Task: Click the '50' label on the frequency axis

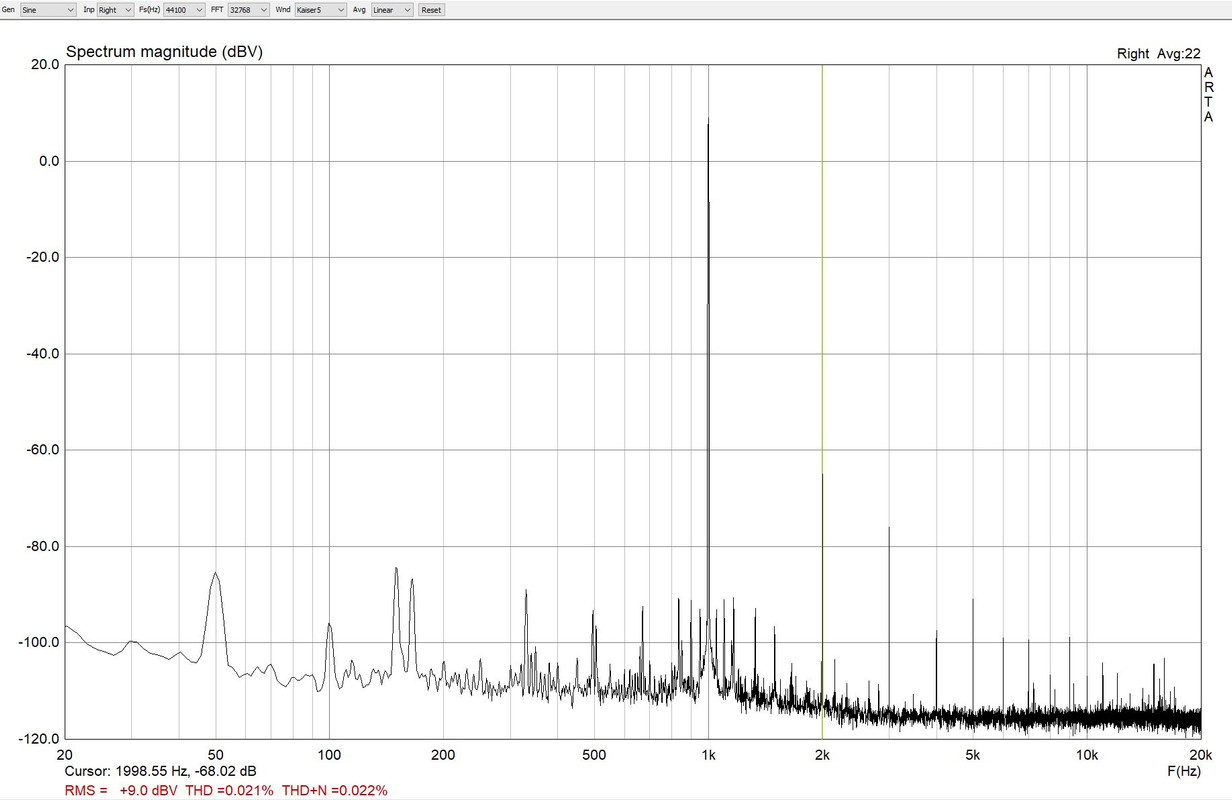Action: click(215, 754)
